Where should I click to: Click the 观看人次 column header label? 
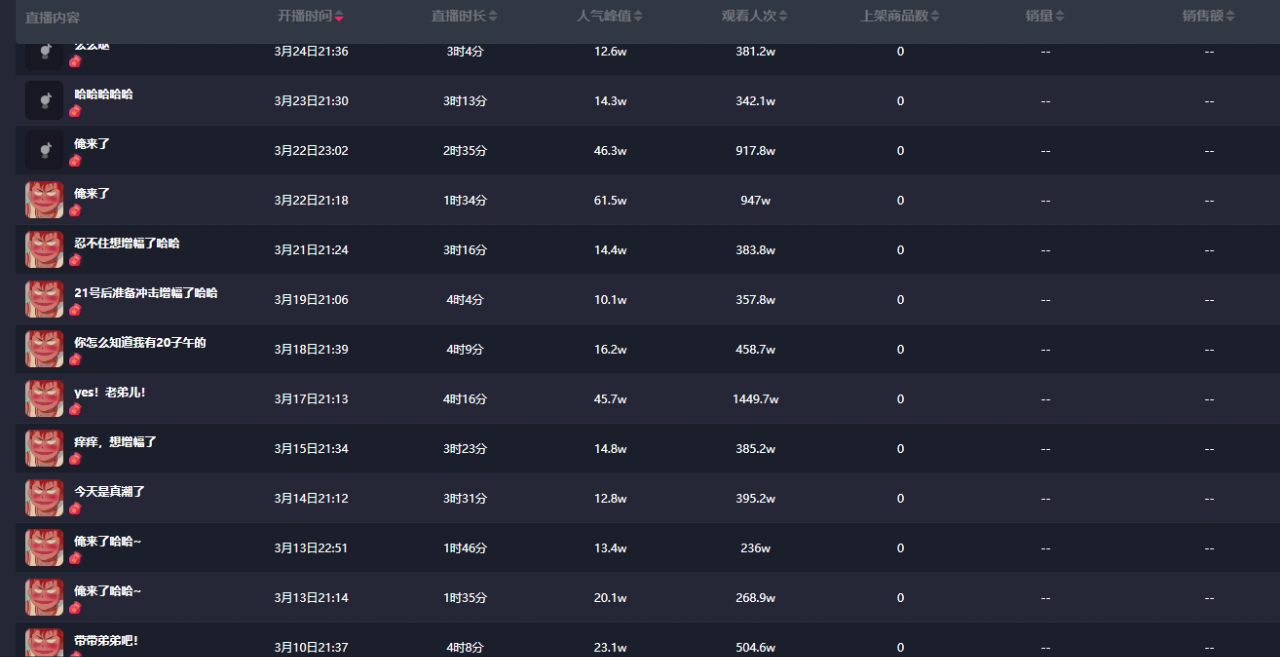tap(749, 16)
